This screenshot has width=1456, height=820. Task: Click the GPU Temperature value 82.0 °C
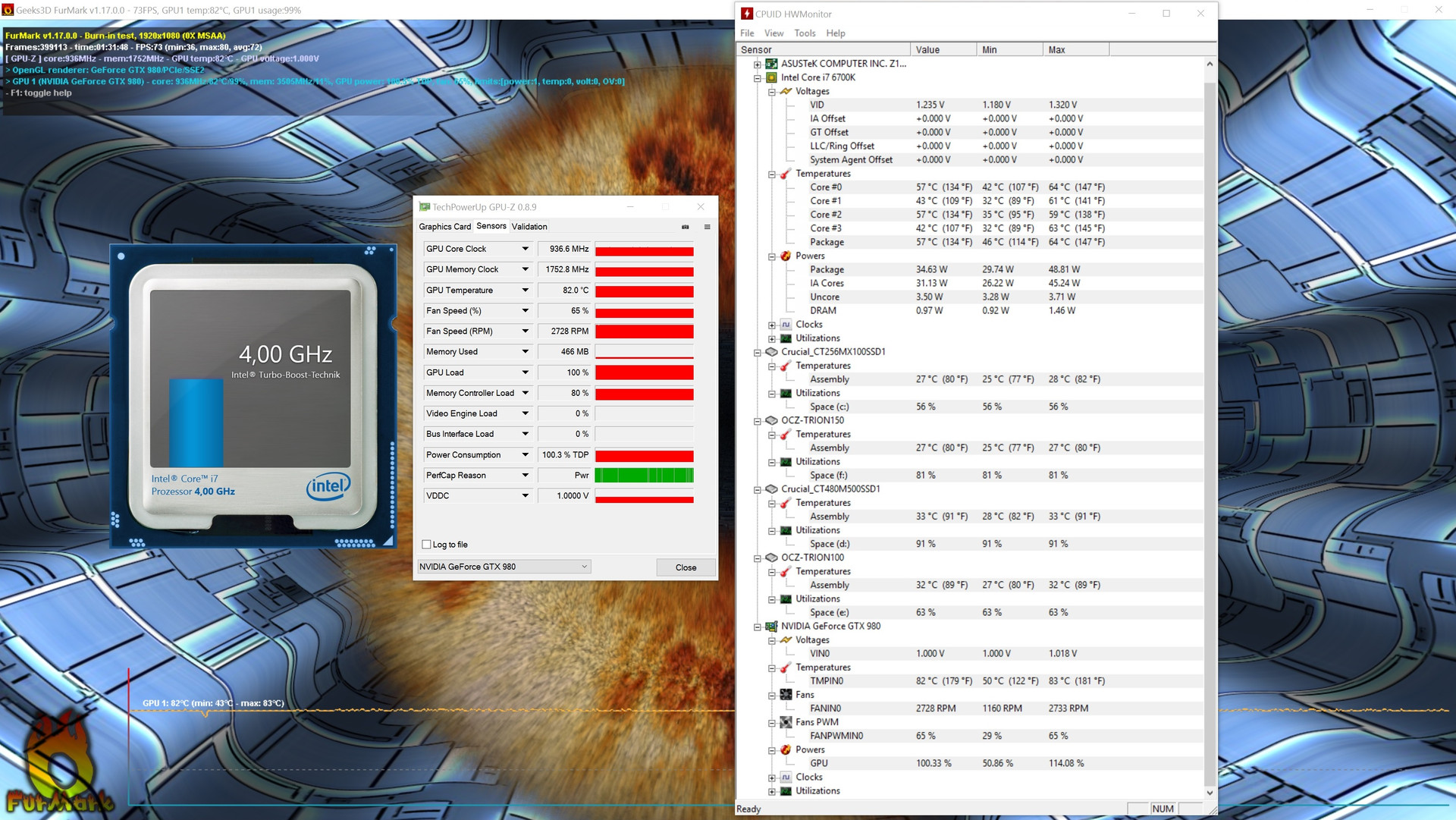pyautogui.click(x=564, y=291)
